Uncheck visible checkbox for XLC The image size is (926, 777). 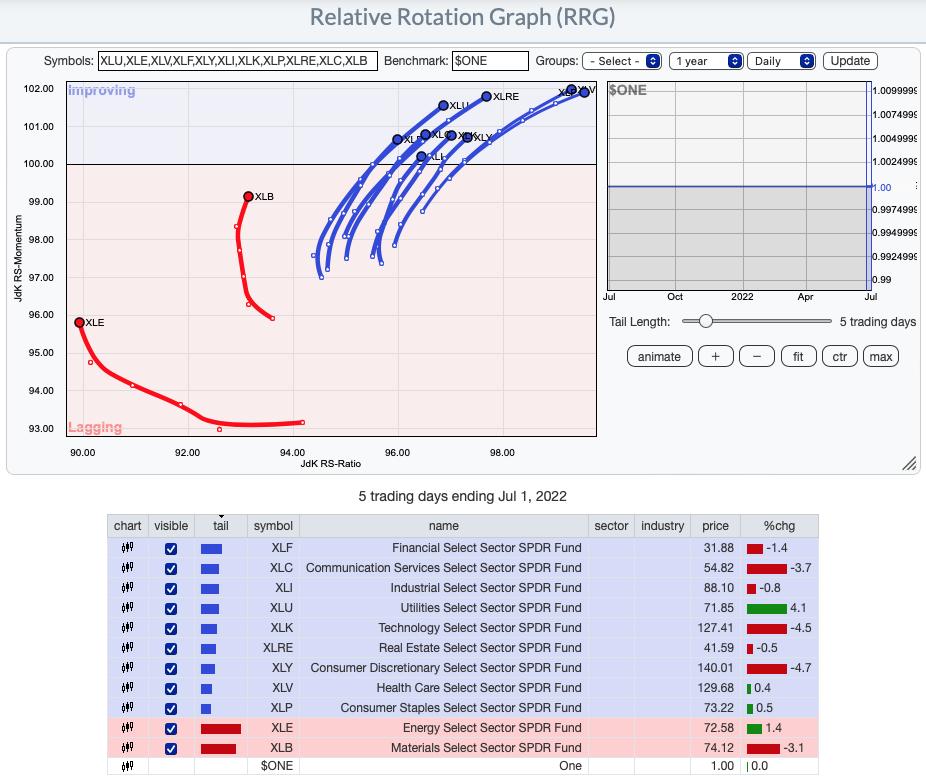pyautogui.click(x=170, y=568)
